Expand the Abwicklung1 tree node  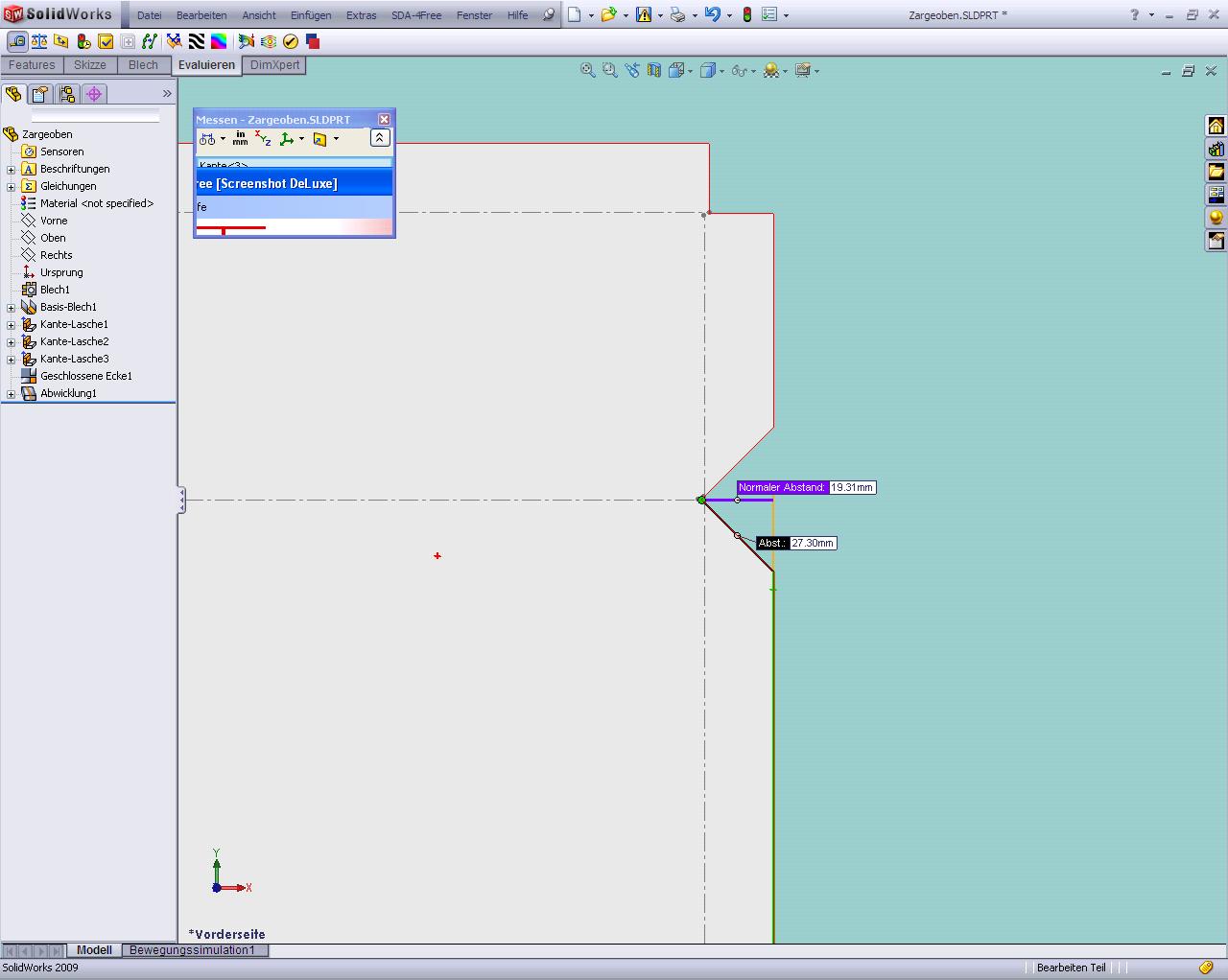(x=12, y=394)
